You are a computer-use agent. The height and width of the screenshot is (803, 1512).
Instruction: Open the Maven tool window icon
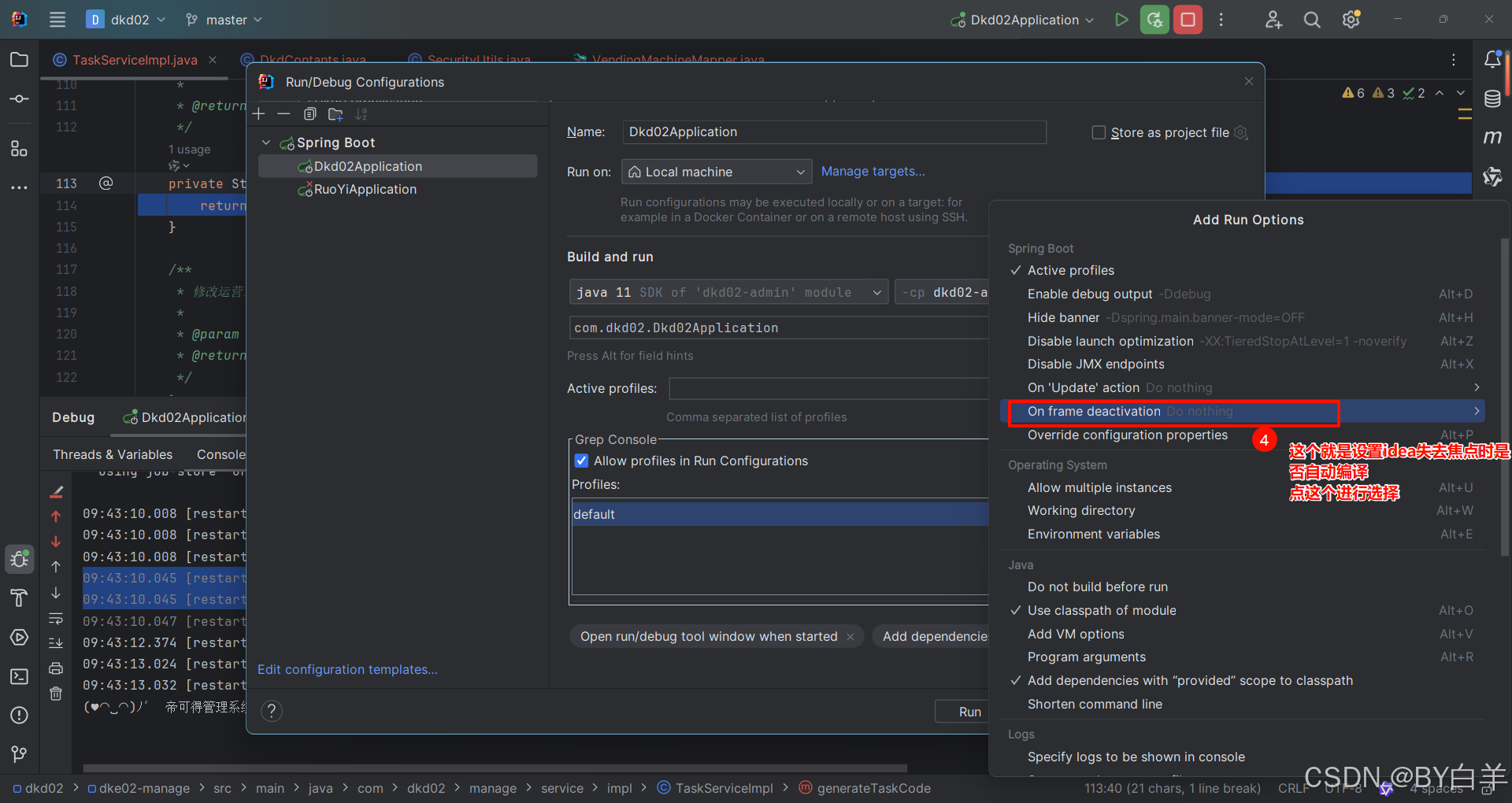coord(1492,137)
